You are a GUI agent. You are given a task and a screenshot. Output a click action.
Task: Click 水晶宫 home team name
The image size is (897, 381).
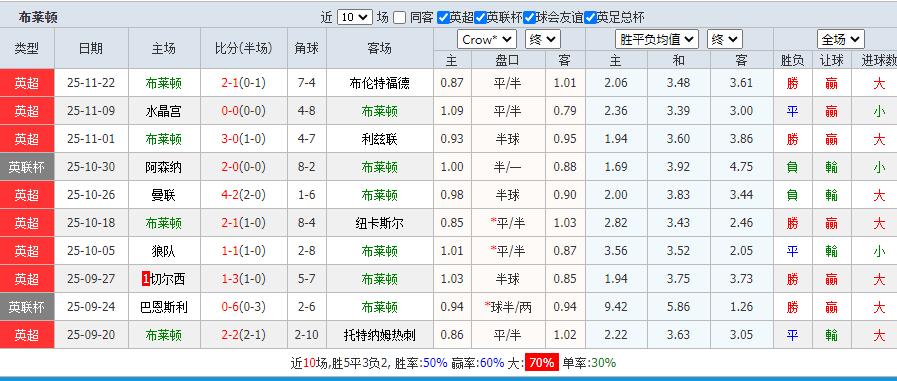coord(164,111)
